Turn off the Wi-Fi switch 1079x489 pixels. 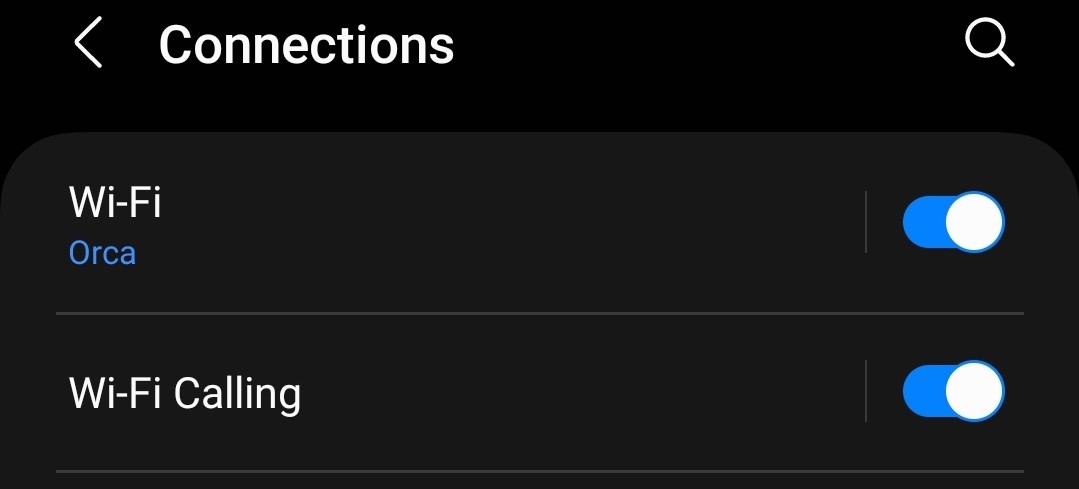pos(953,221)
